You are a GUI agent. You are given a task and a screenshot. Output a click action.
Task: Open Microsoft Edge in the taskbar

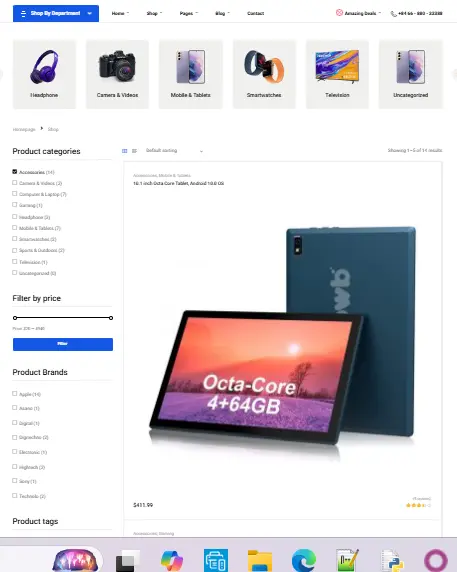(x=304, y=560)
